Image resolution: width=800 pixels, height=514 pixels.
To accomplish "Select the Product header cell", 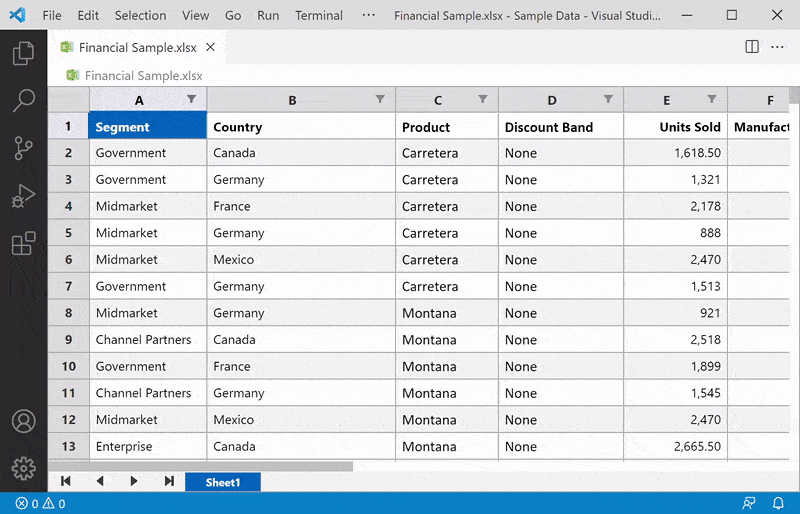I will click(447, 126).
